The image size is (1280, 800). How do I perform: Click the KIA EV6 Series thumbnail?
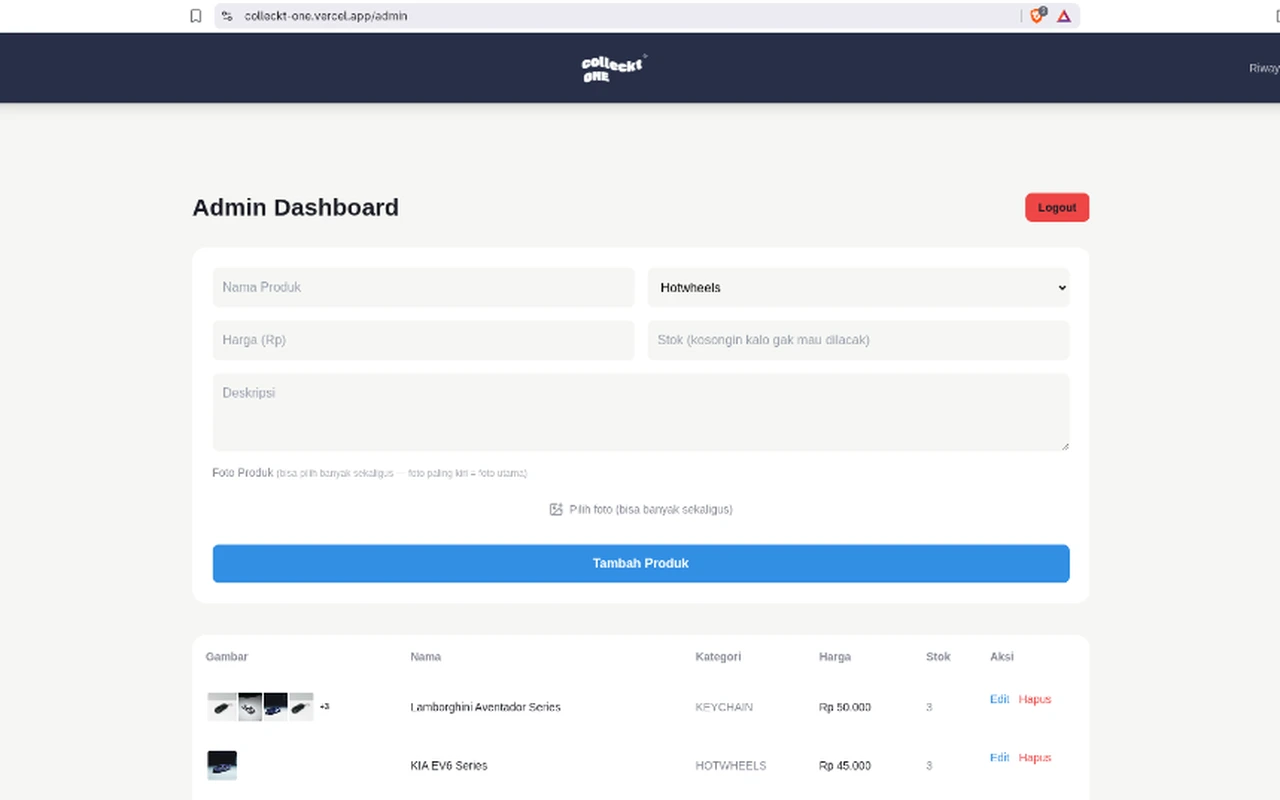222,765
